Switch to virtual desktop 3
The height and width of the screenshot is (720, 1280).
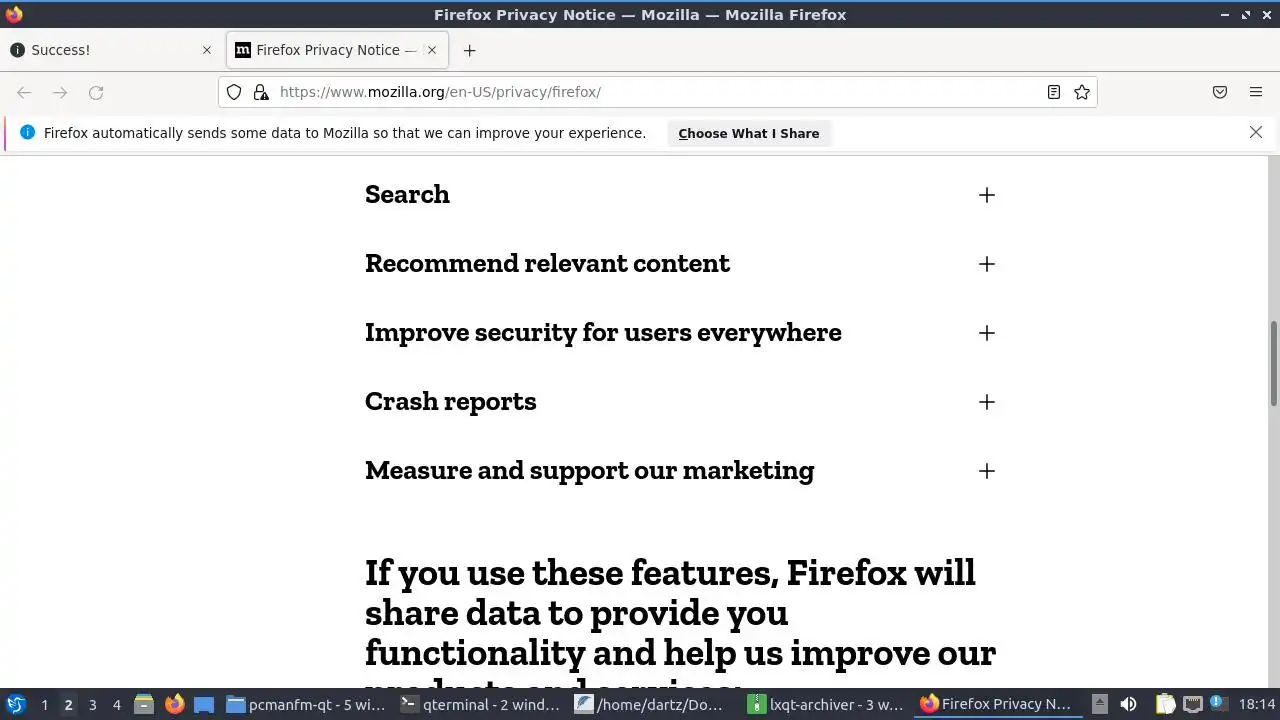[92, 705]
